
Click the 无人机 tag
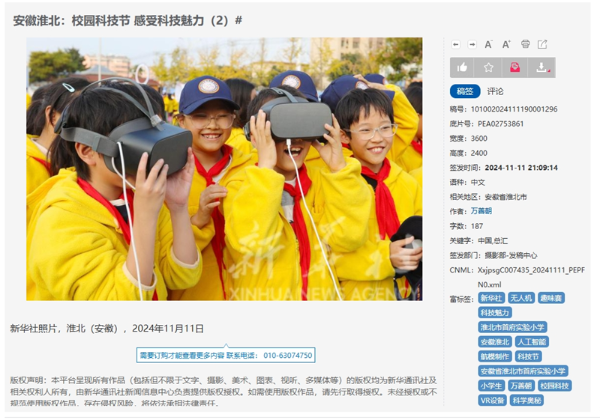click(x=521, y=298)
